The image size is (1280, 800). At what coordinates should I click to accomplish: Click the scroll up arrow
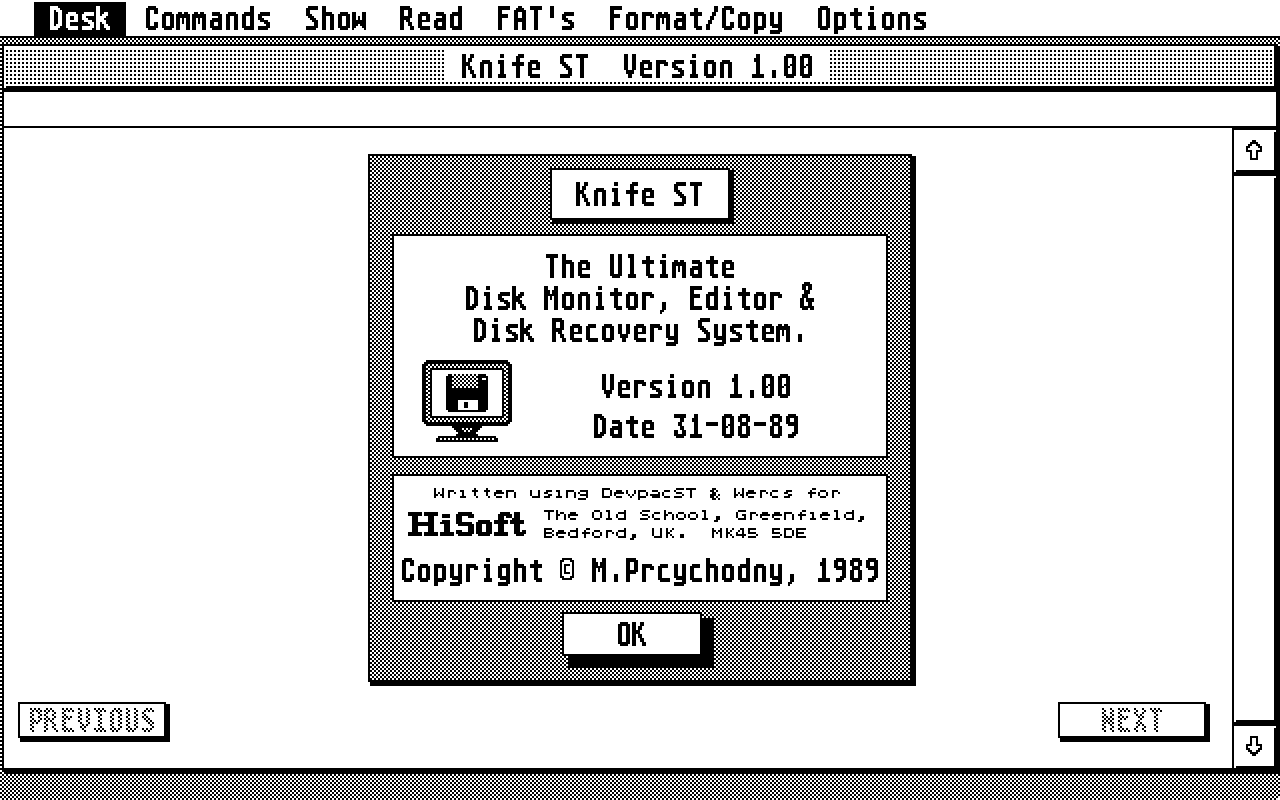coord(1254,151)
